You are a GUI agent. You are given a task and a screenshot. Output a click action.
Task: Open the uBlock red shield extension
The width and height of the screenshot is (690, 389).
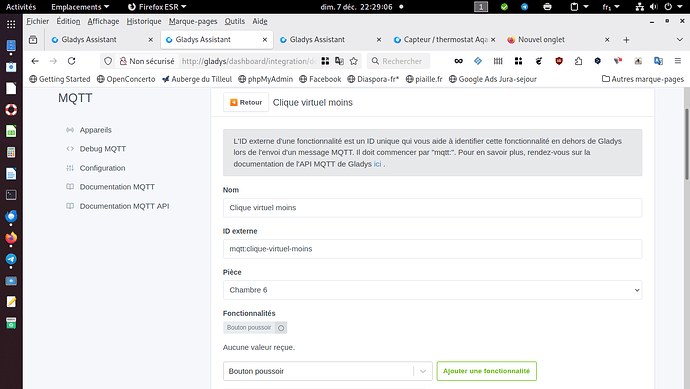pos(559,61)
